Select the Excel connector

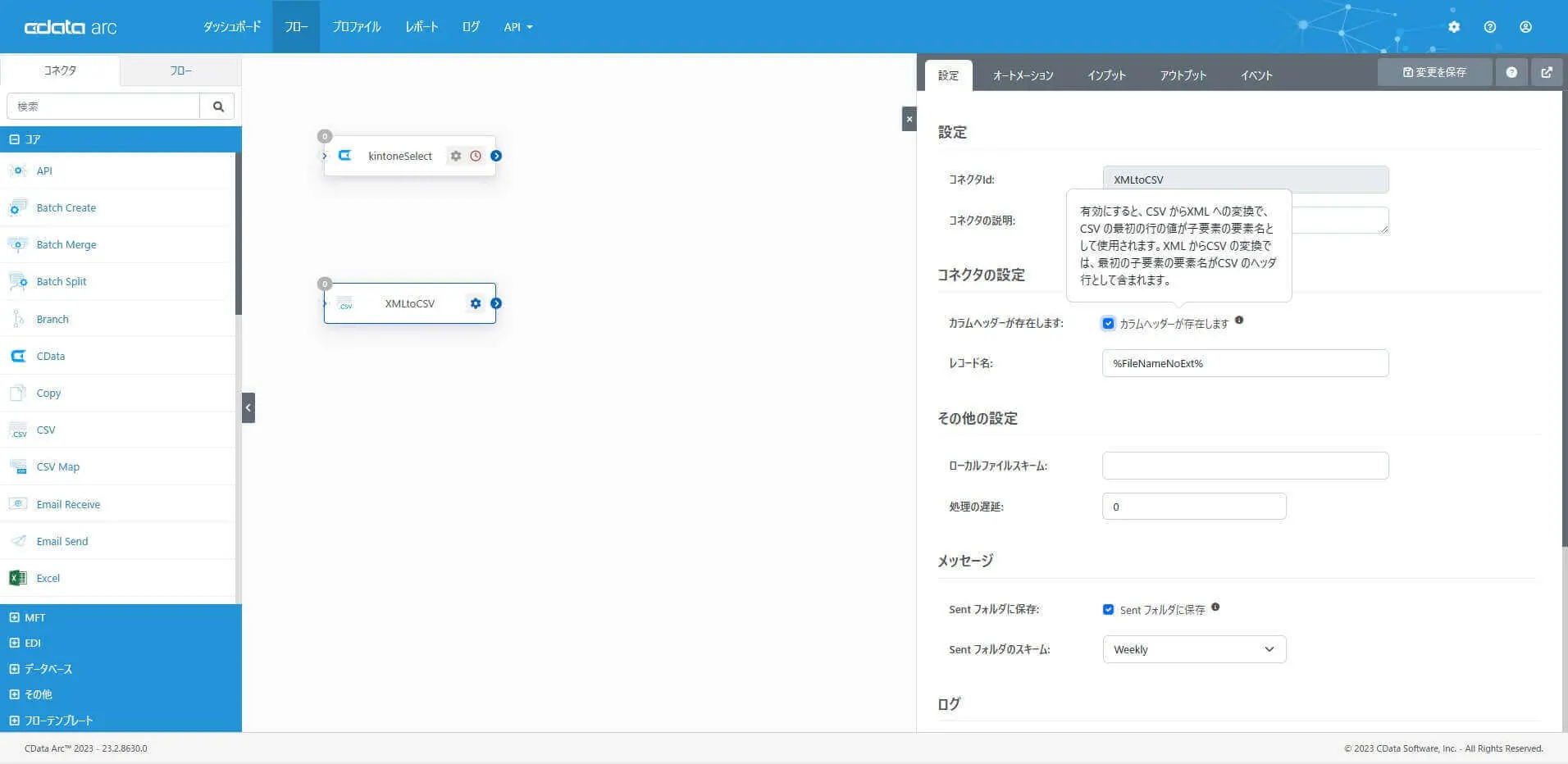click(118, 578)
